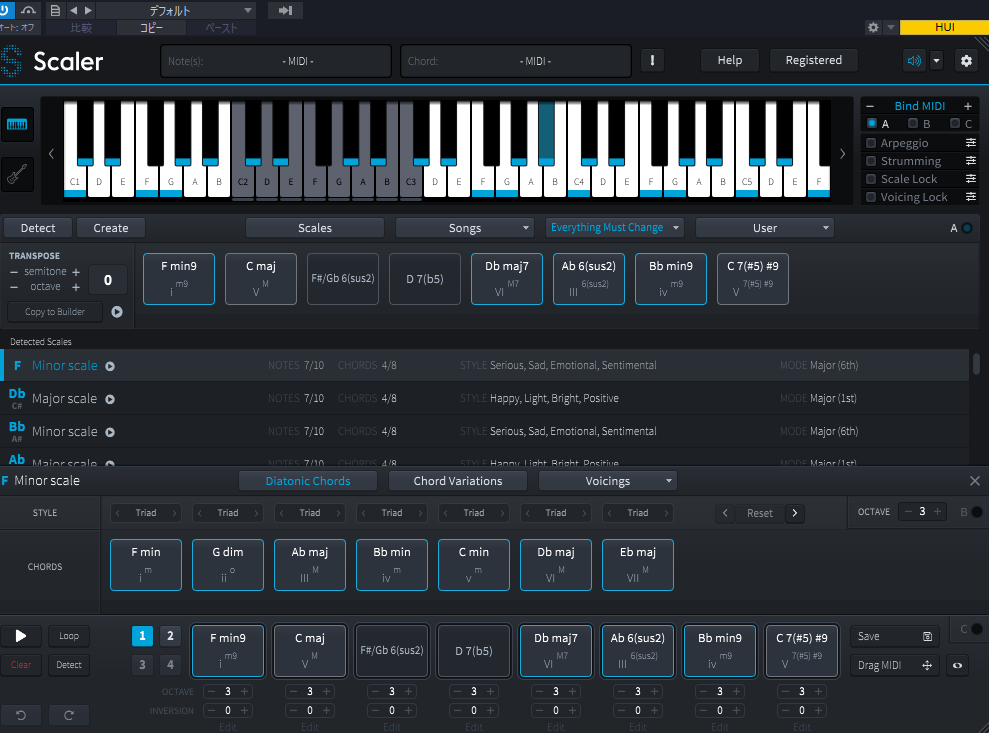Open Scale Lock settings sliders icon
Image resolution: width=989 pixels, height=733 pixels.
(971, 179)
